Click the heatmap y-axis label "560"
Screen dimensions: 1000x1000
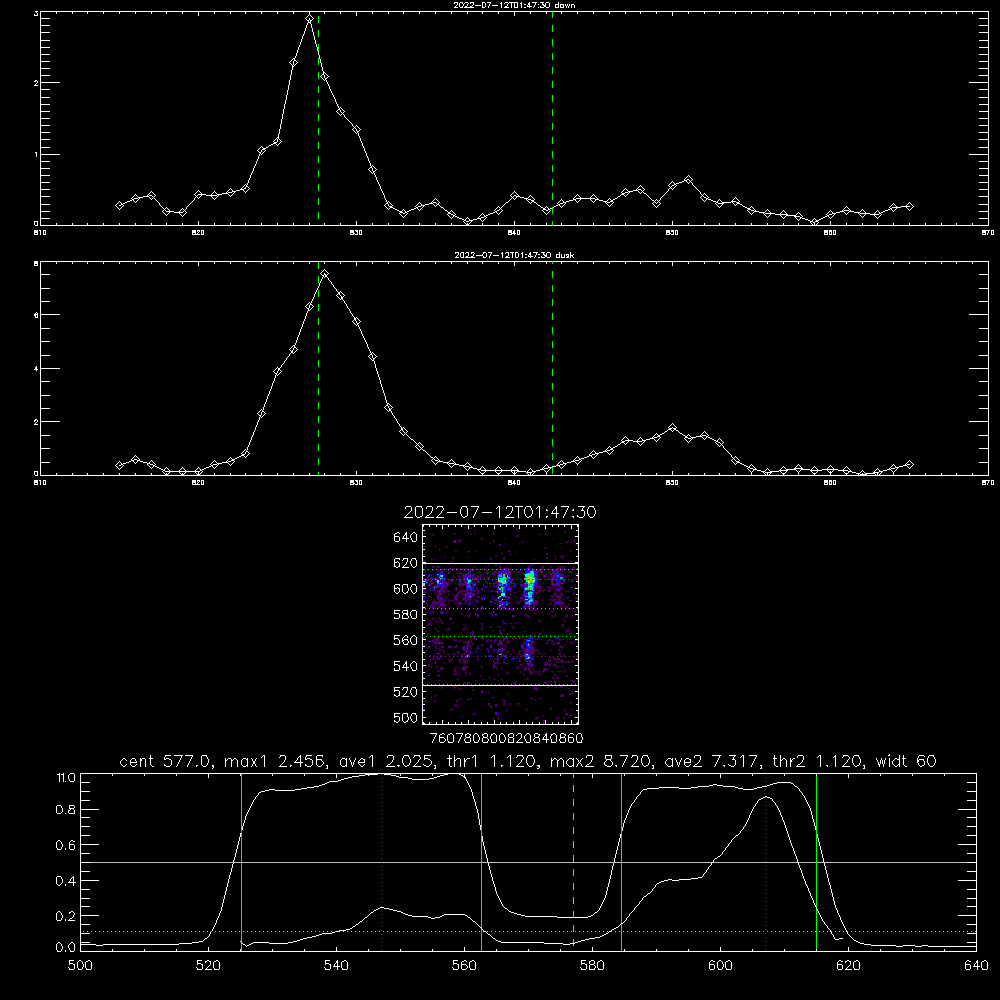(x=406, y=640)
